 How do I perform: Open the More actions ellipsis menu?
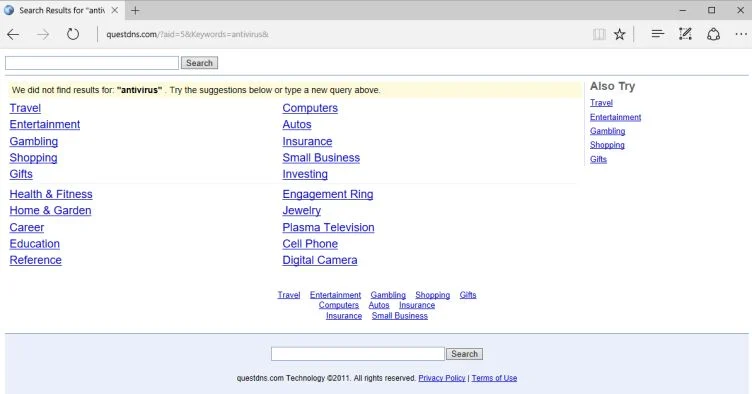point(741,34)
